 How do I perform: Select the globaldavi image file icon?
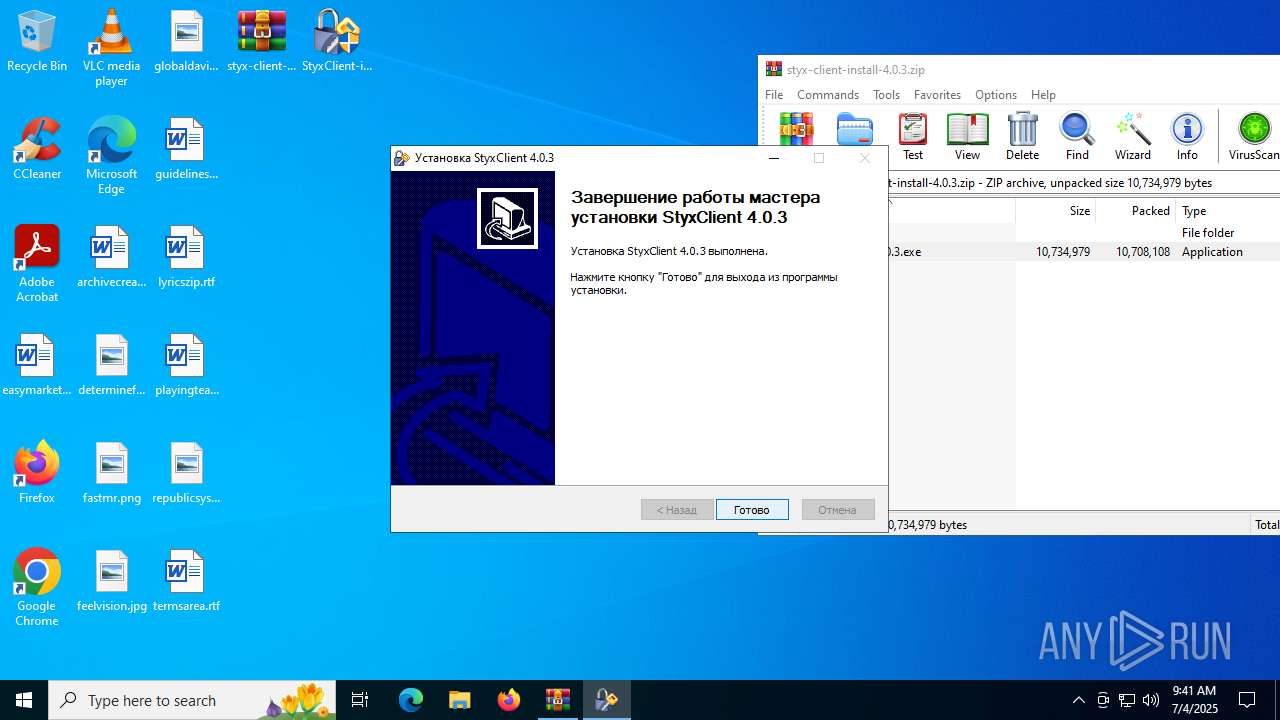tap(186, 42)
